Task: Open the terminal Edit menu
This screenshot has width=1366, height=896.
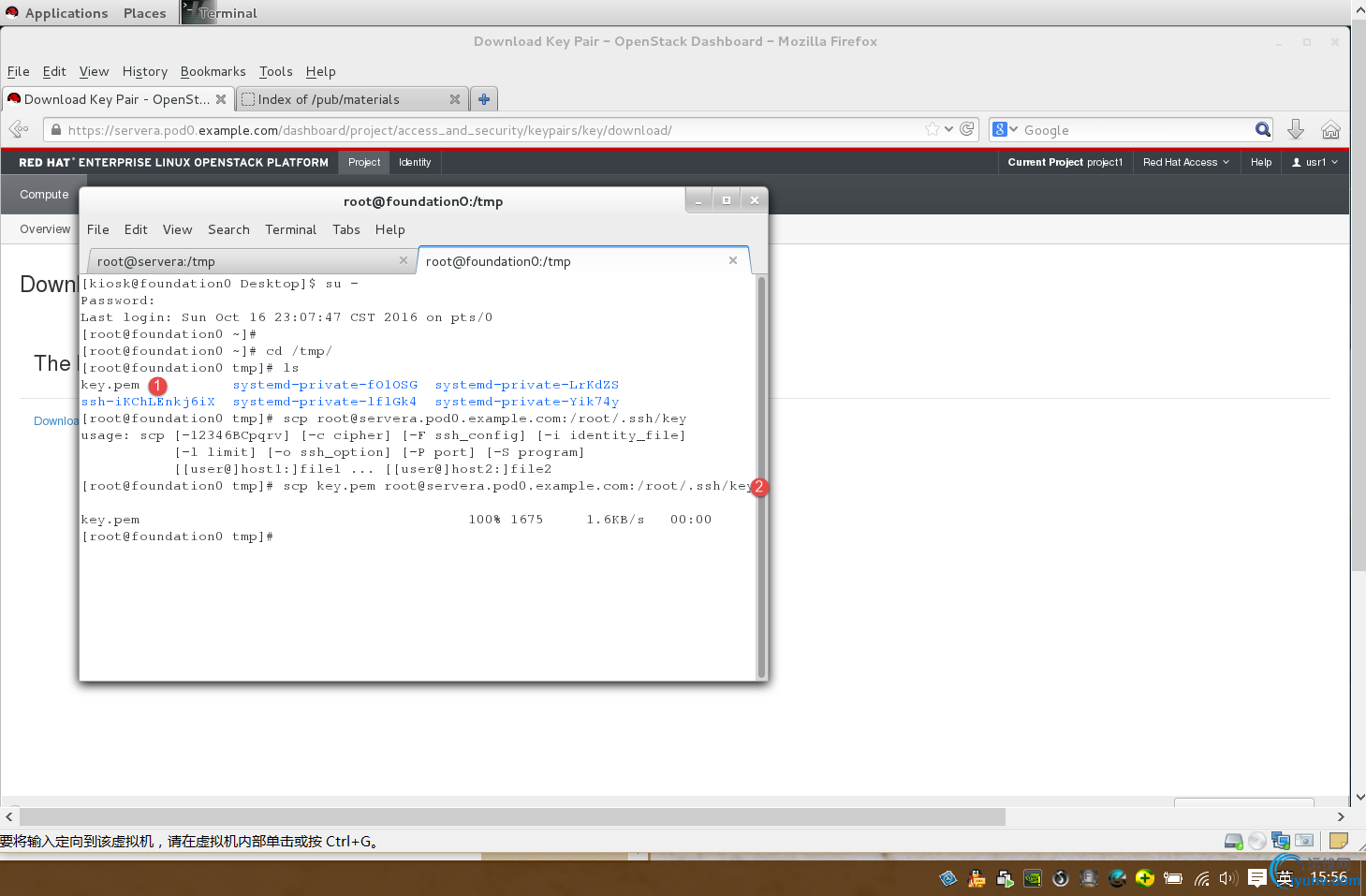Action: (136, 229)
